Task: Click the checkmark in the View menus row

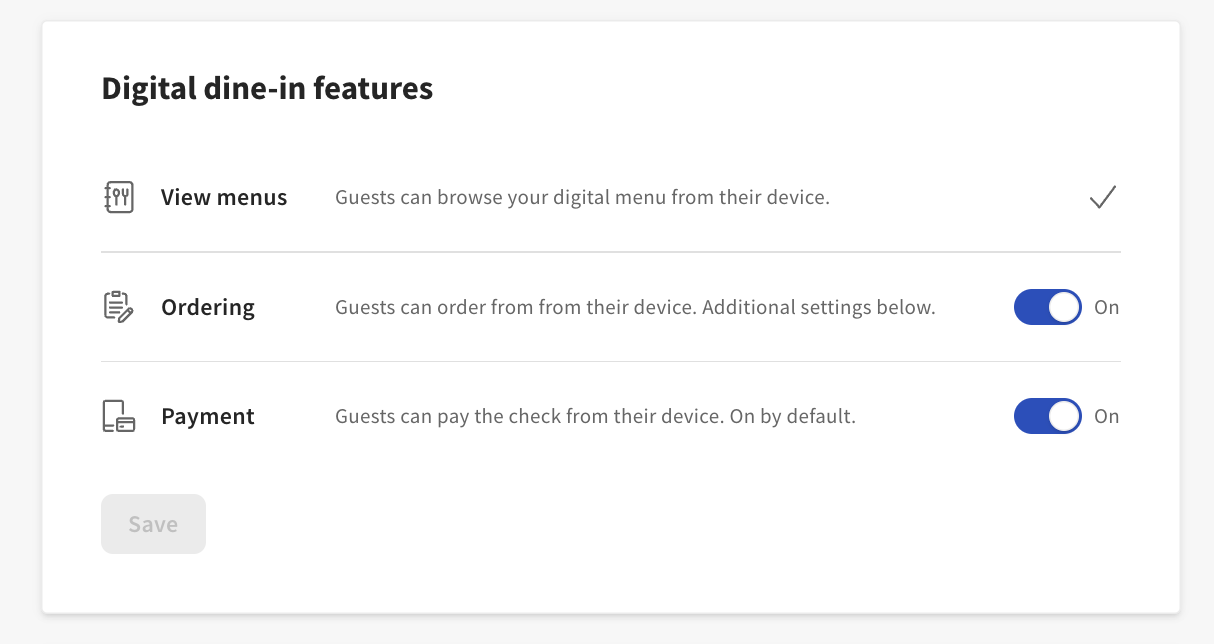Action: point(1102,198)
